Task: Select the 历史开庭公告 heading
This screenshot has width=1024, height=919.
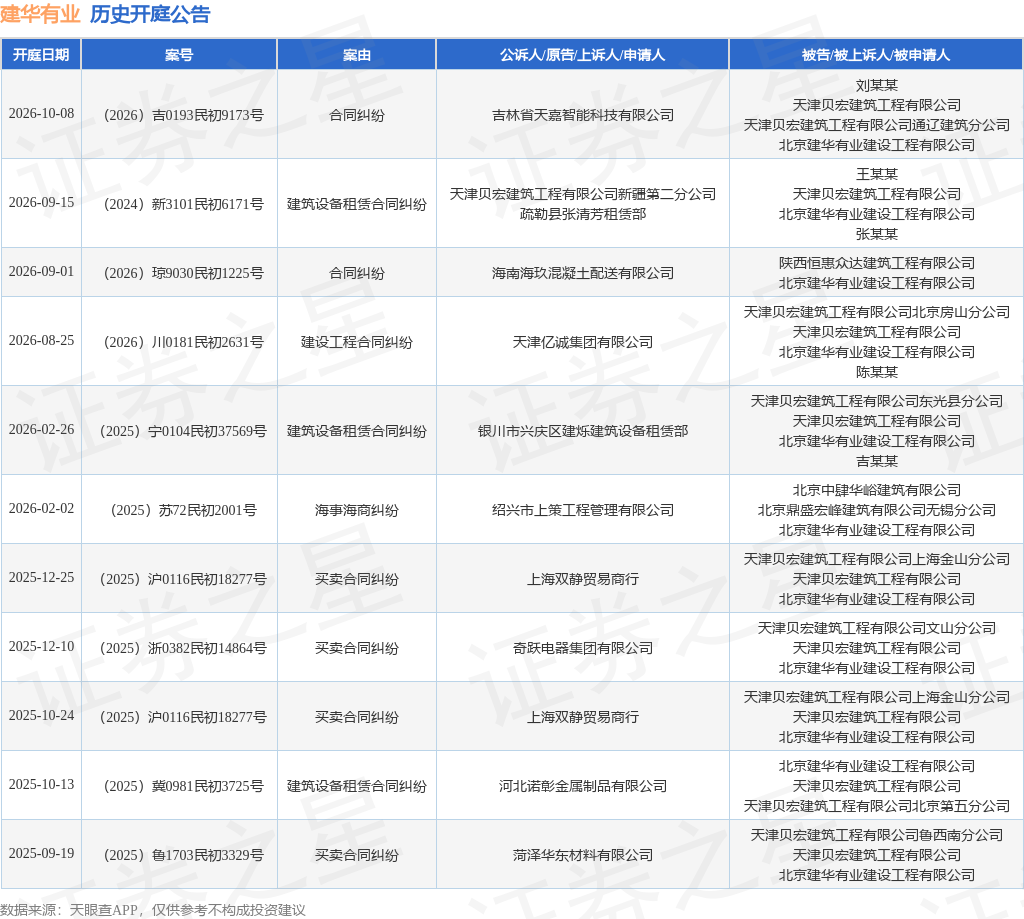Action: tap(150, 14)
